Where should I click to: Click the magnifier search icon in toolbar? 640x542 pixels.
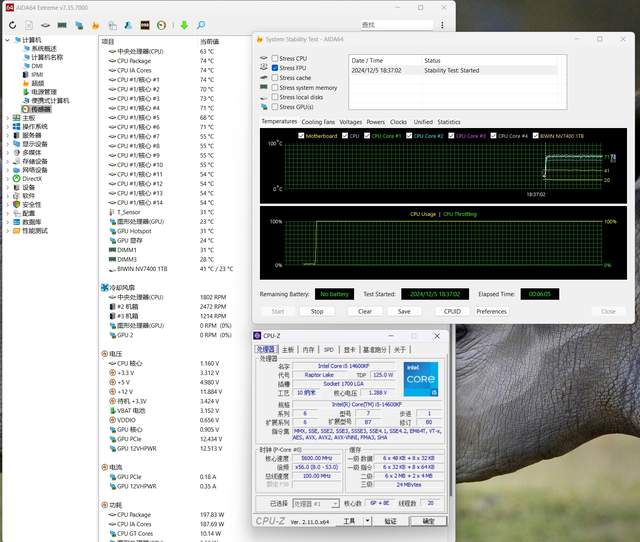pos(200,24)
